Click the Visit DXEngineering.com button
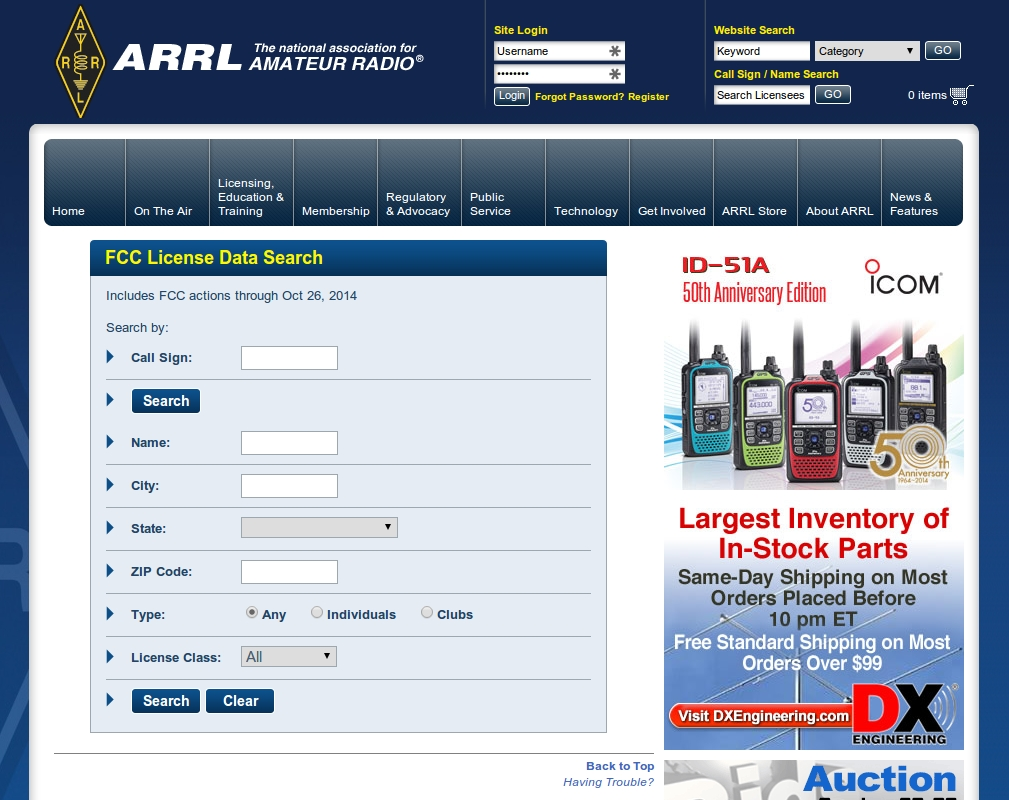 tap(763, 716)
